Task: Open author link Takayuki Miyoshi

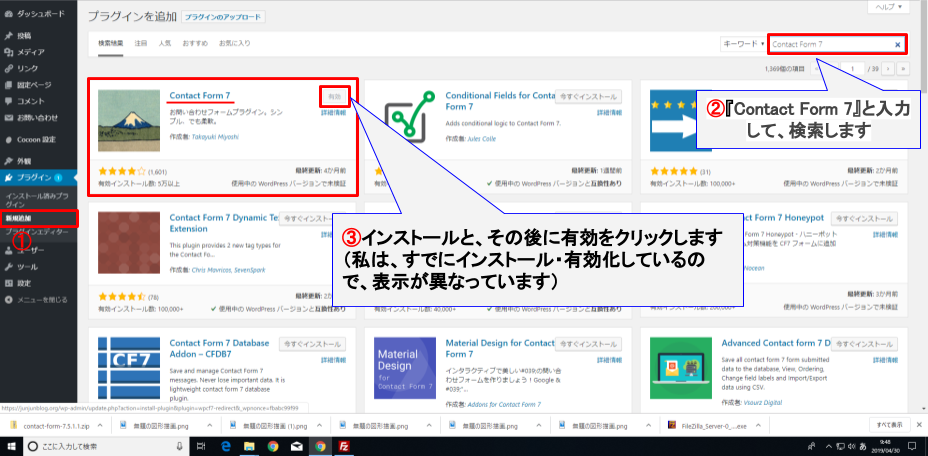Action: 215,137
